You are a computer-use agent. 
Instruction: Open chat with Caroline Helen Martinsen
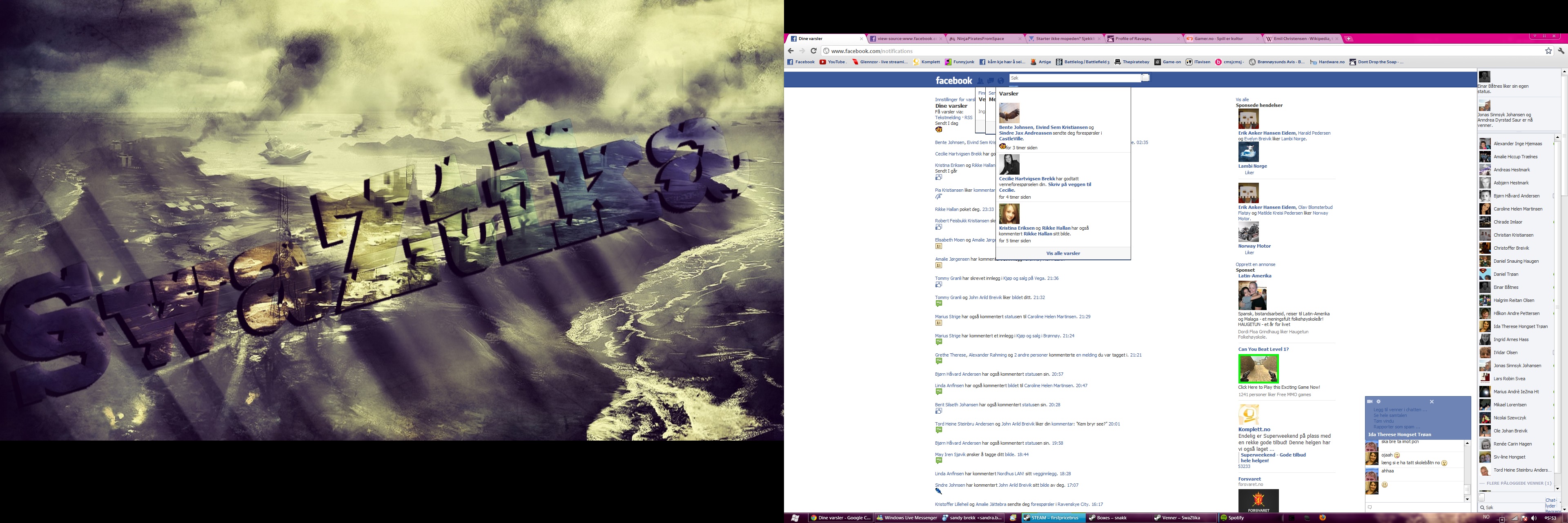(1516, 208)
